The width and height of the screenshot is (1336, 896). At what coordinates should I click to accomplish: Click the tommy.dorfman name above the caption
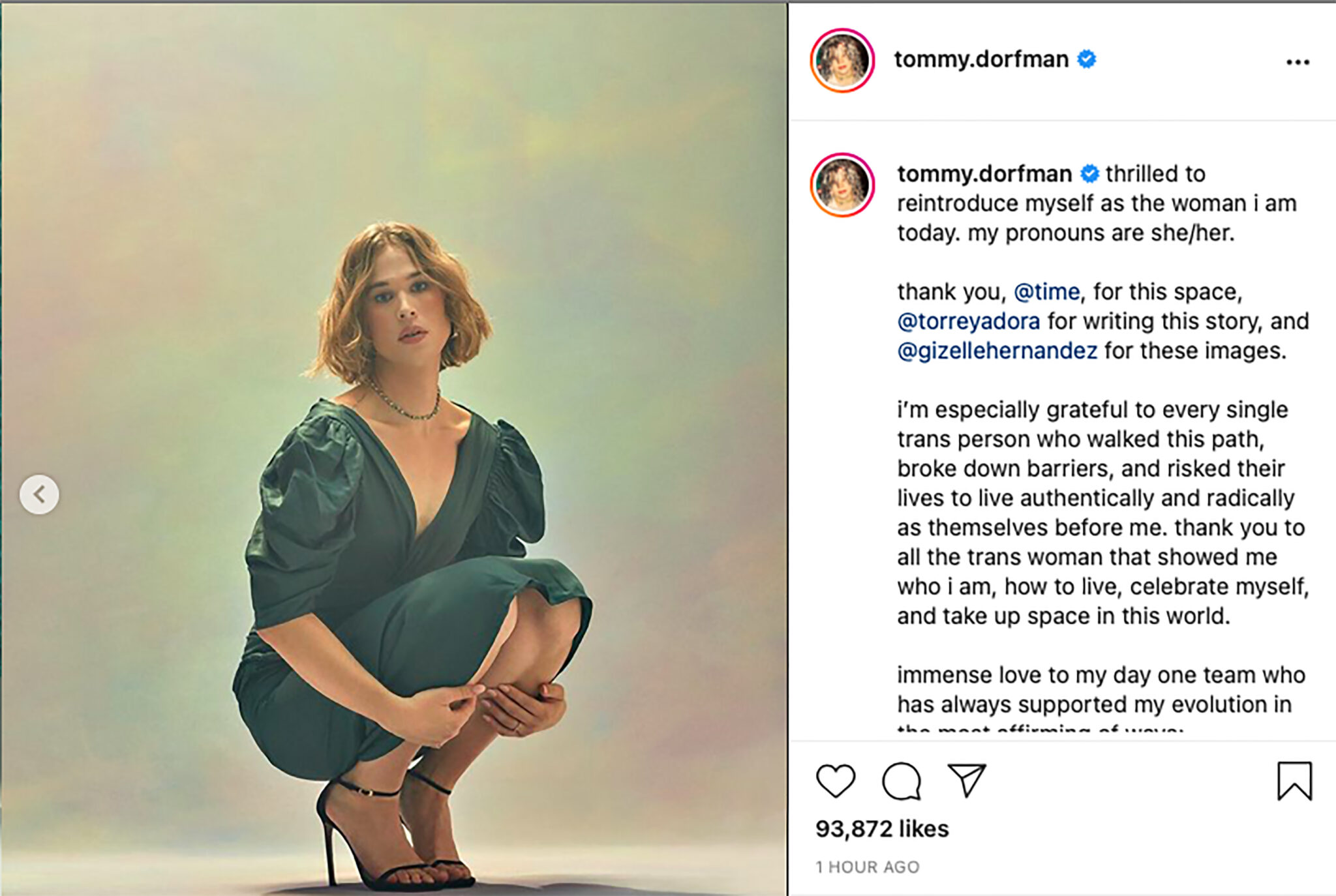(x=985, y=174)
